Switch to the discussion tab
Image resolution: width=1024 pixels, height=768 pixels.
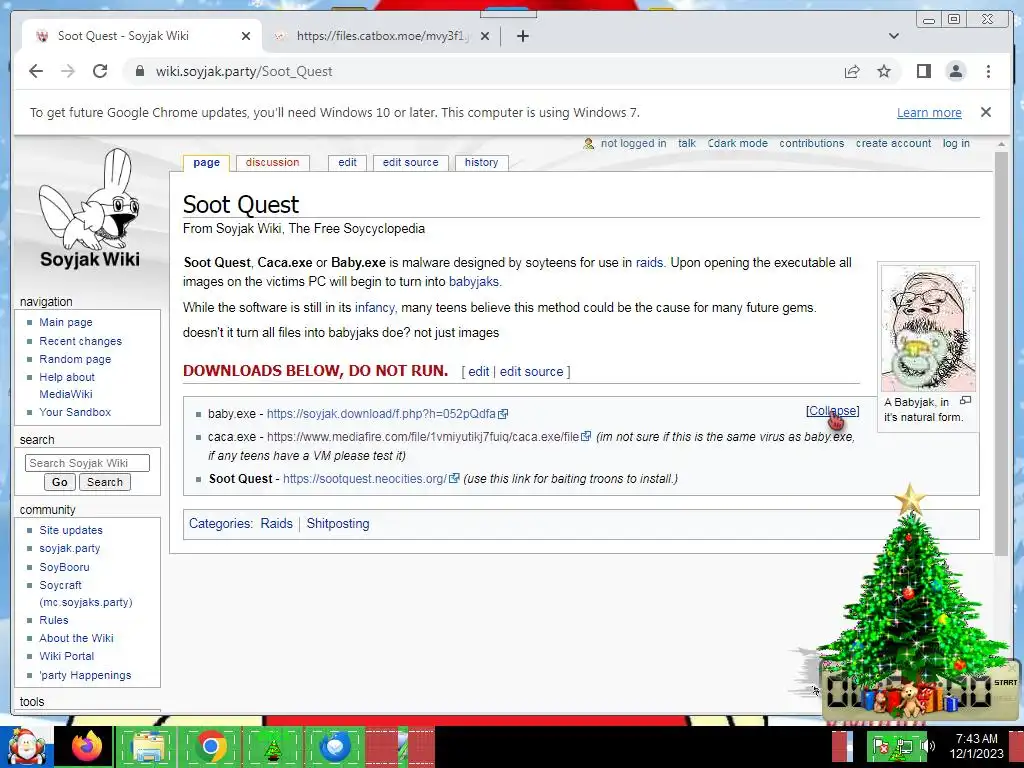click(x=272, y=163)
